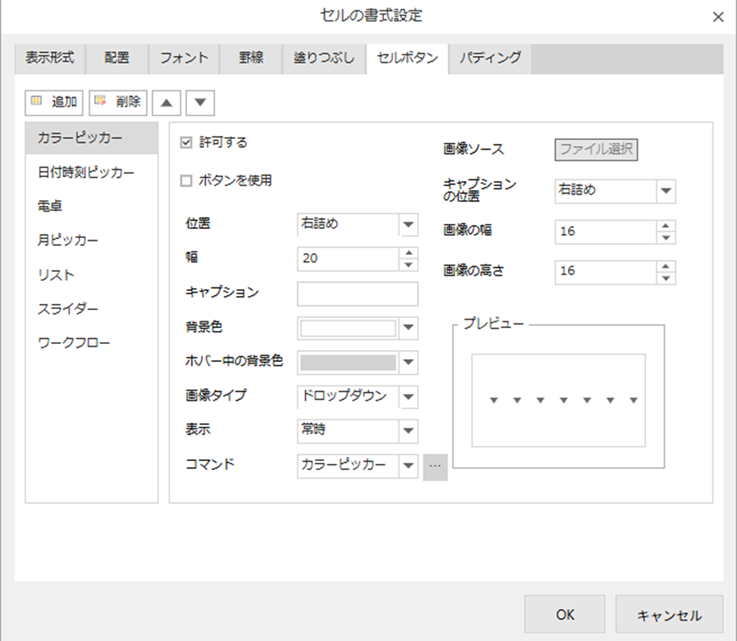Toggle the 許可する checkbox
The height and width of the screenshot is (641, 737).
[x=185, y=143]
